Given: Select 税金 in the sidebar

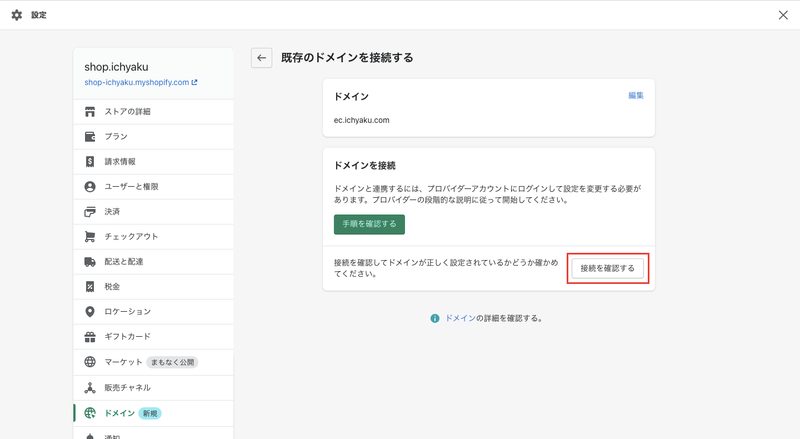Looking at the screenshot, I should point(154,286).
